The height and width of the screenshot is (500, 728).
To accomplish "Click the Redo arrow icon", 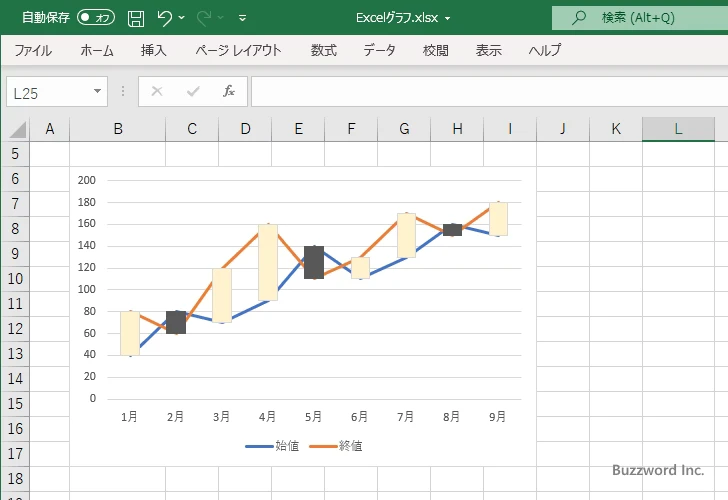I will 204,18.
